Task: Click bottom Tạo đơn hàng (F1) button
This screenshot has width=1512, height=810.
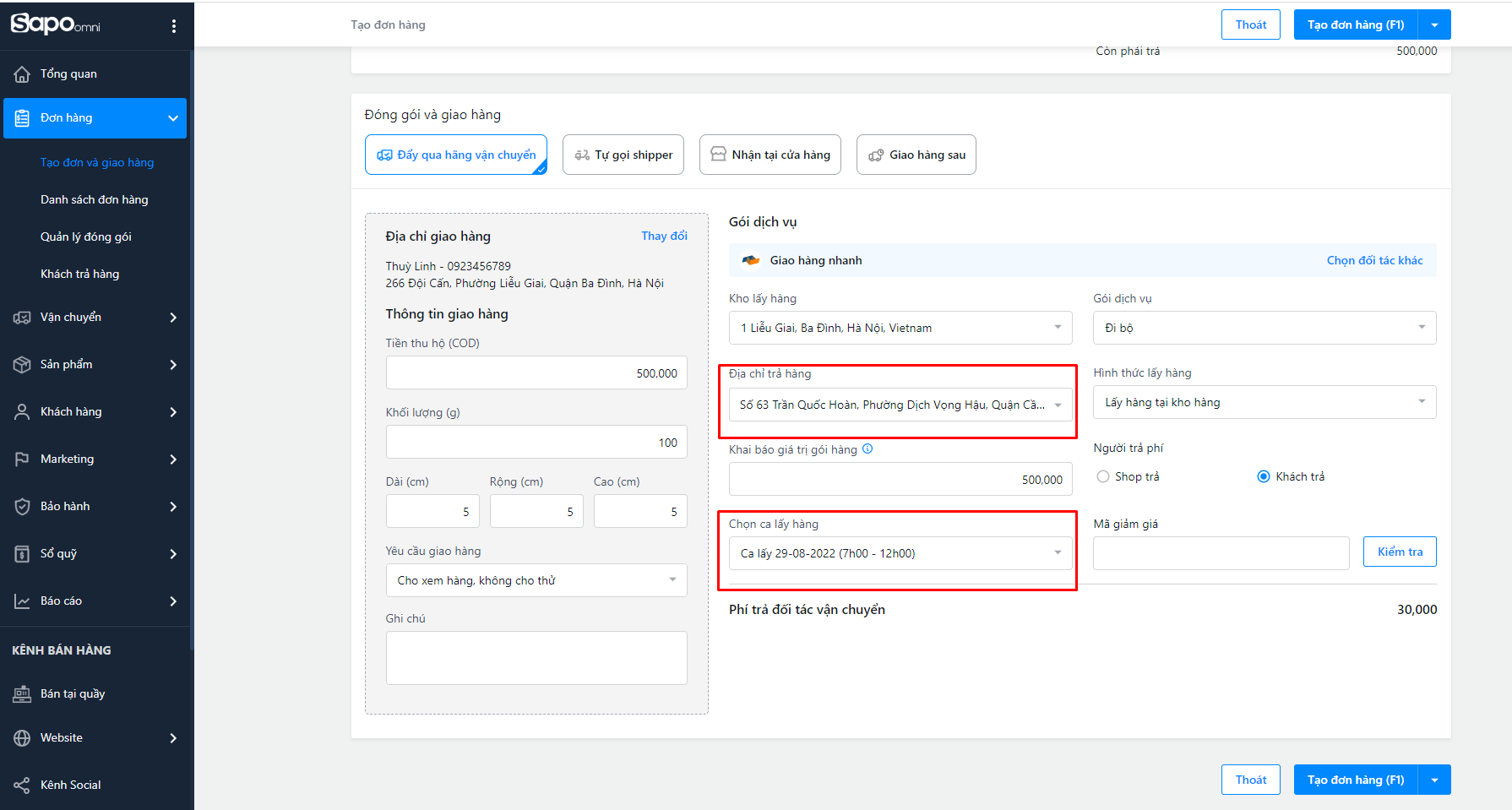Action: (x=1356, y=780)
